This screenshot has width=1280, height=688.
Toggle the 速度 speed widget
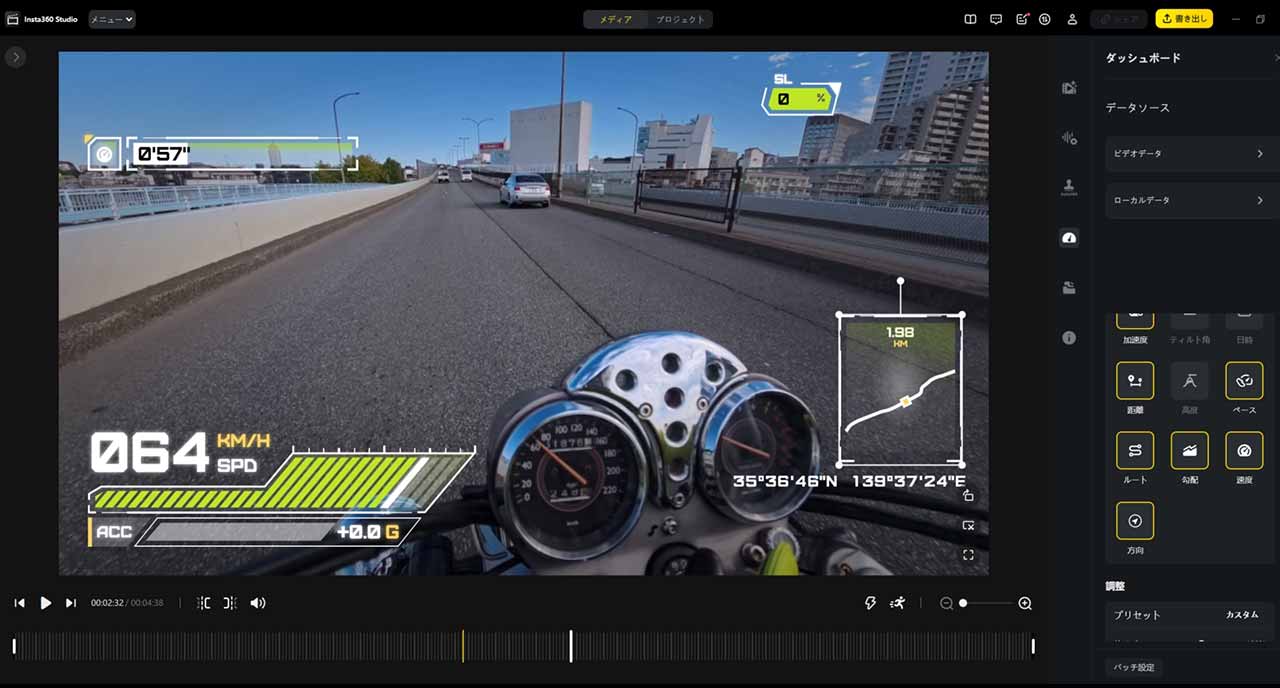pyautogui.click(x=1244, y=451)
